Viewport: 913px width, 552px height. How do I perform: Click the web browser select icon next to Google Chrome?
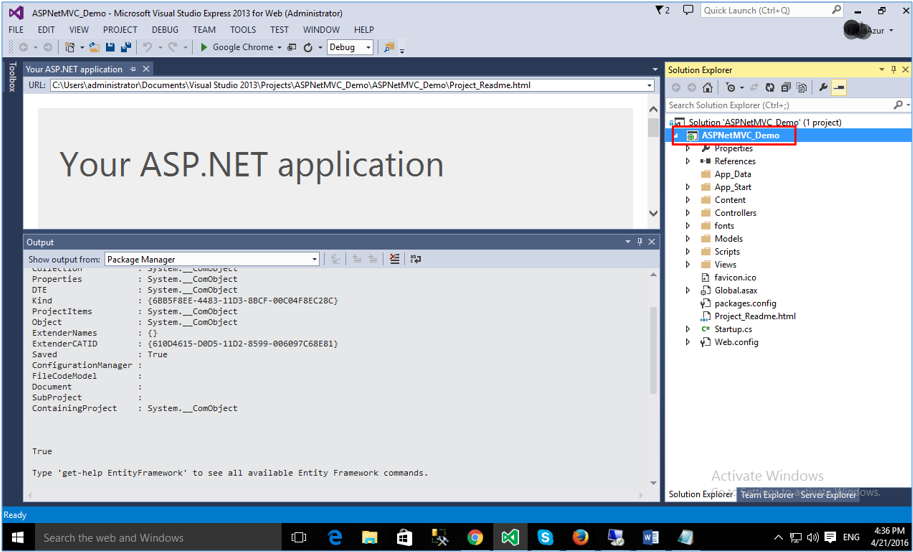coord(292,47)
